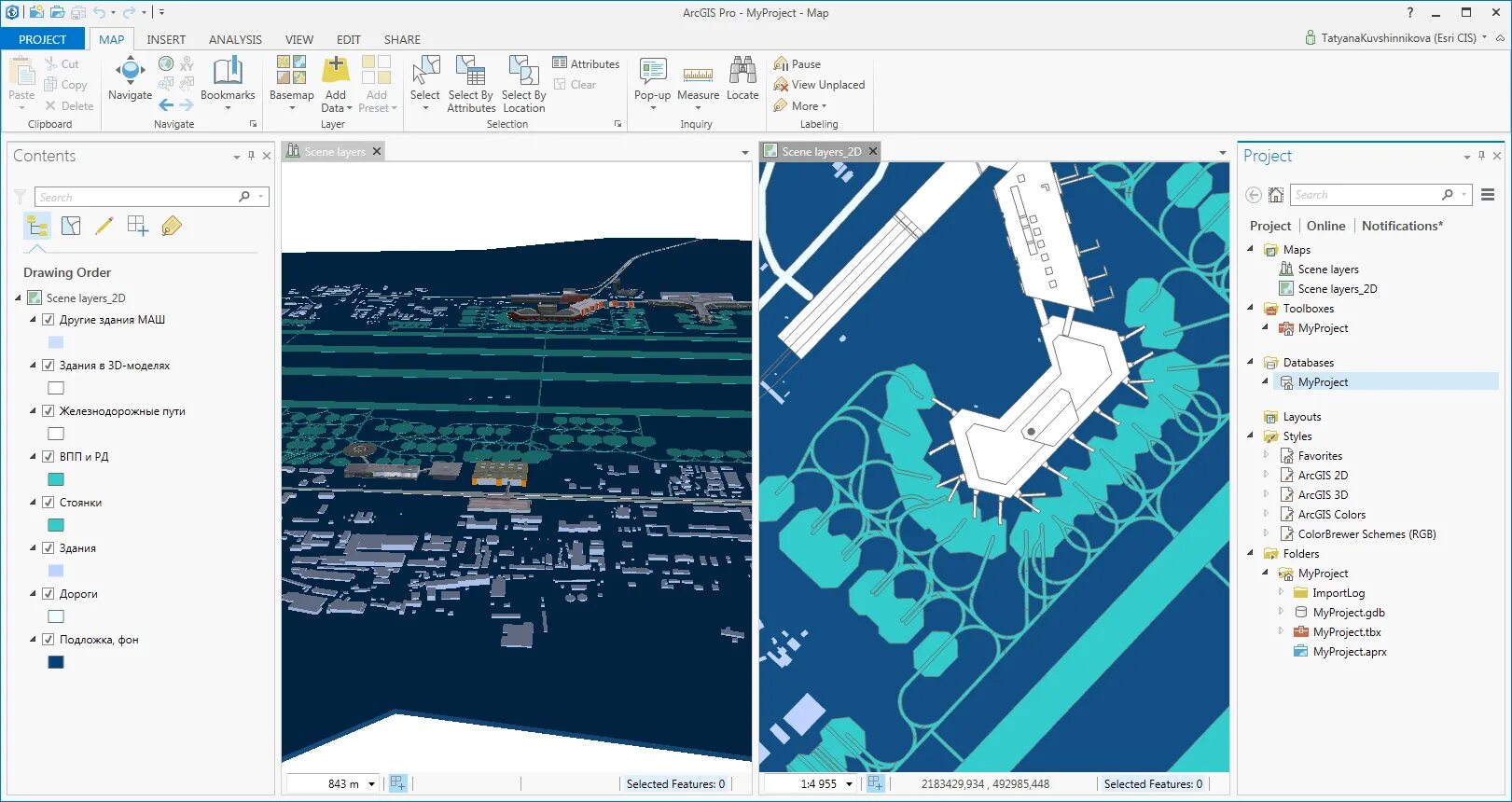The height and width of the screenshot is (802, 1512).
Task: Toggle the Железнодорожные пути layer checkbox
Action: coord(49,411)
